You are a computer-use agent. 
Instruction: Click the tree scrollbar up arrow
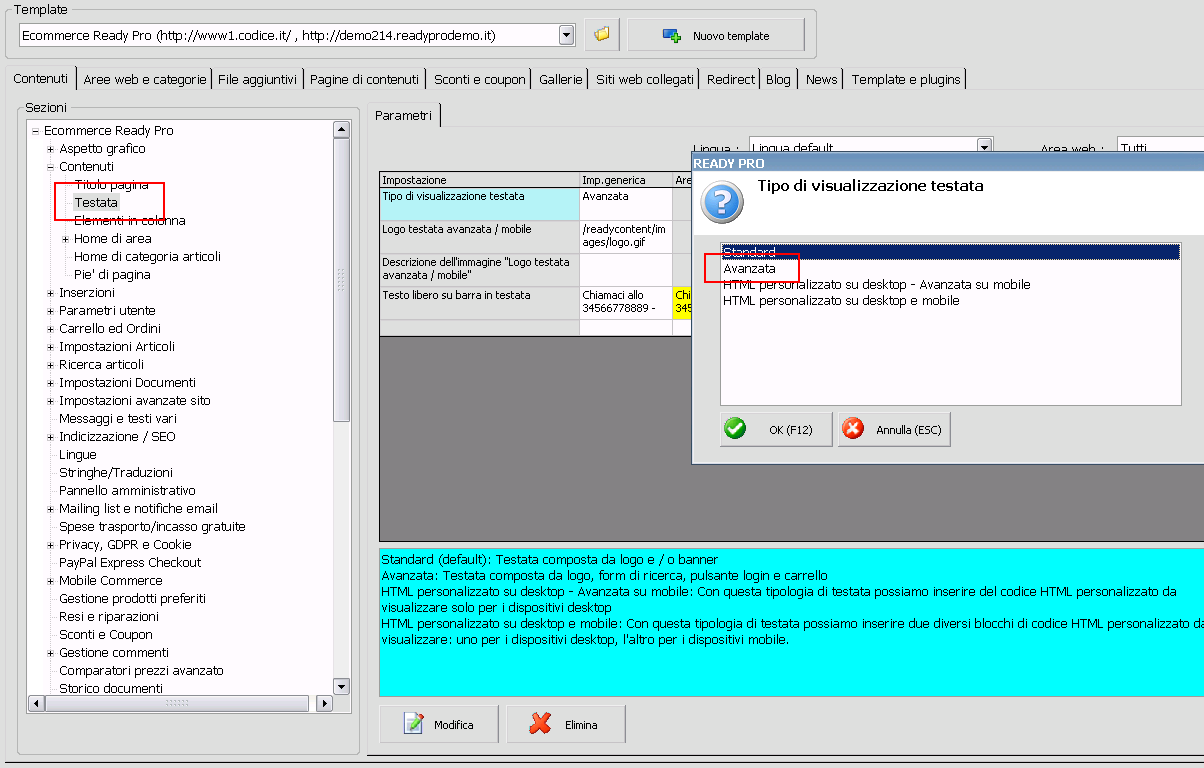341,129
